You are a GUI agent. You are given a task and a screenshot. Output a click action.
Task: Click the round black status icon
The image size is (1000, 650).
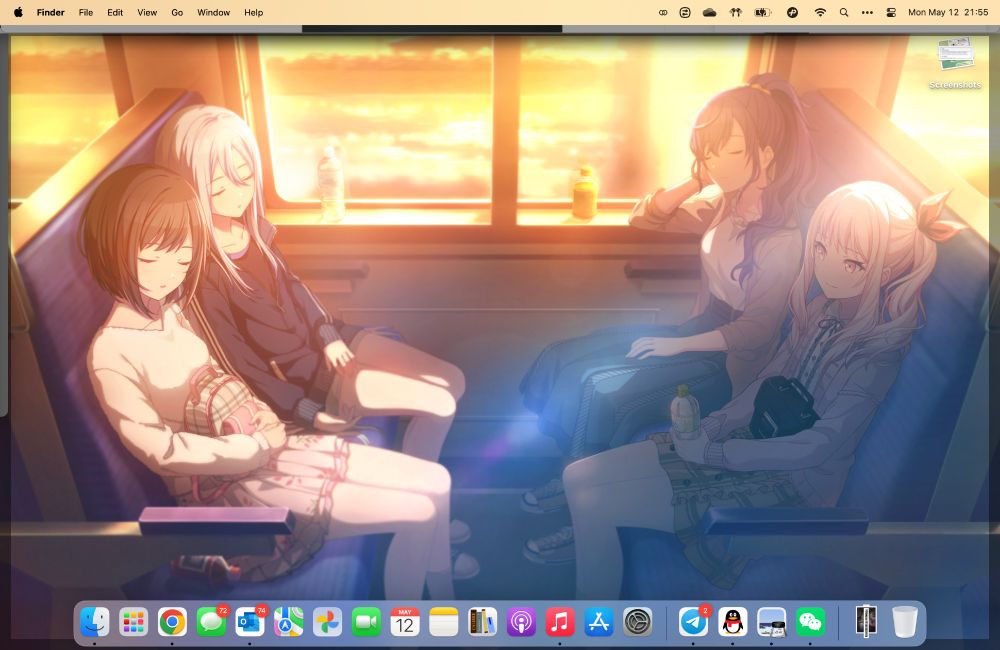tap(792, 12)
